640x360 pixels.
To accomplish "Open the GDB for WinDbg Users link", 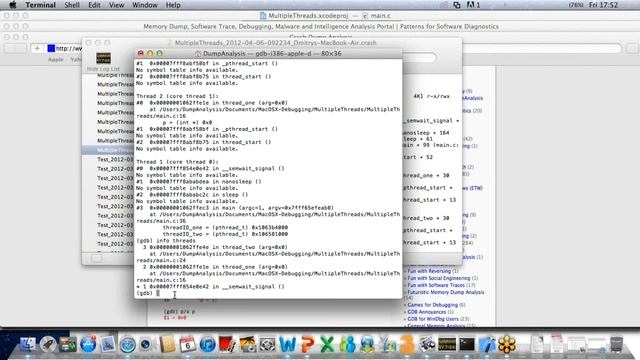I will (x=433, y=319).
